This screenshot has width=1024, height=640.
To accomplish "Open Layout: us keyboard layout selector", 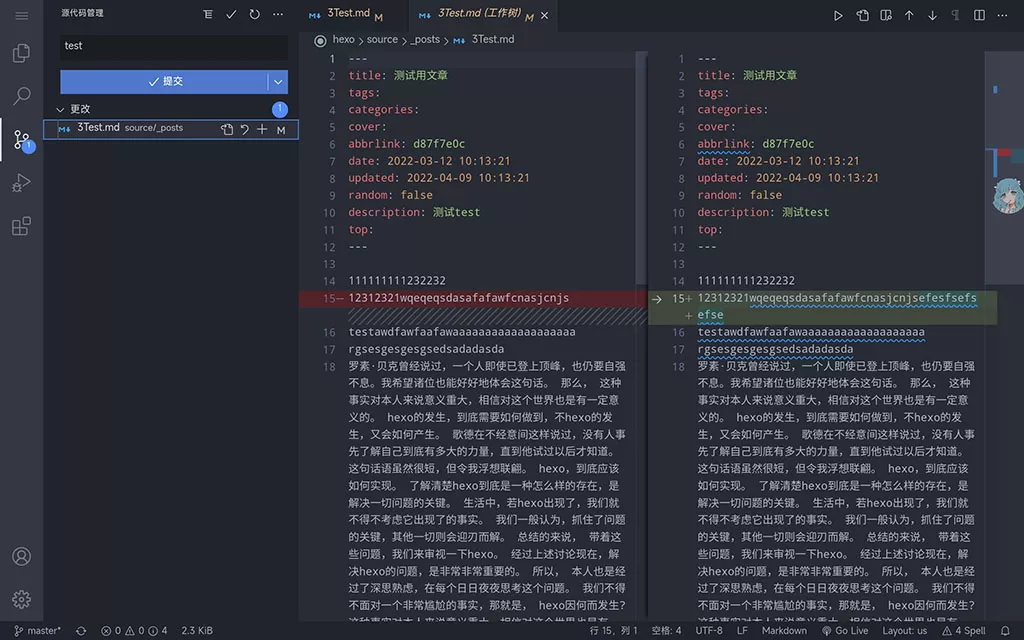I will click(904, 631).
